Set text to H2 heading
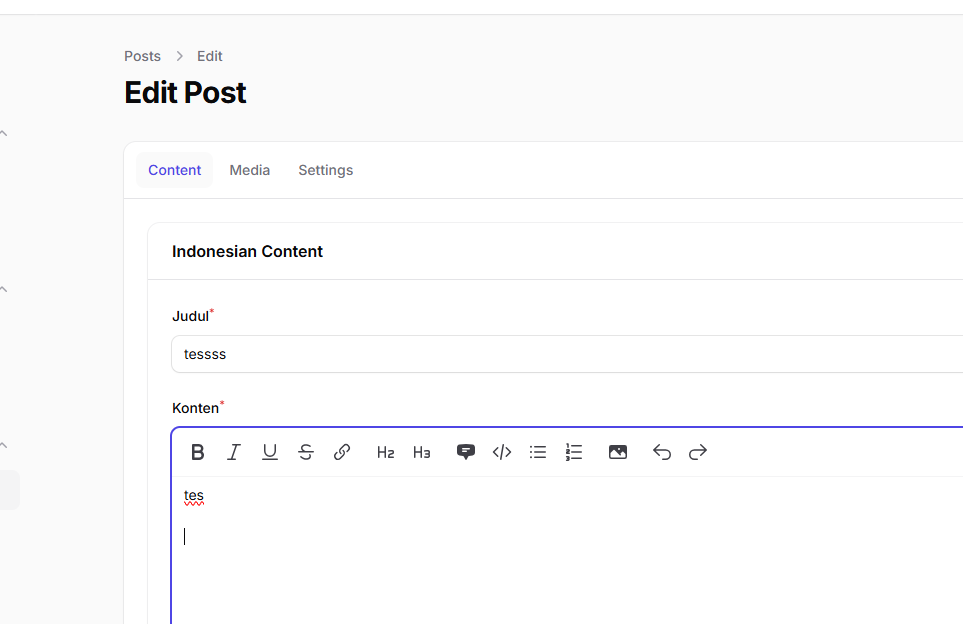The height and width of the screenshot is (624, 963). pos(386,452)
